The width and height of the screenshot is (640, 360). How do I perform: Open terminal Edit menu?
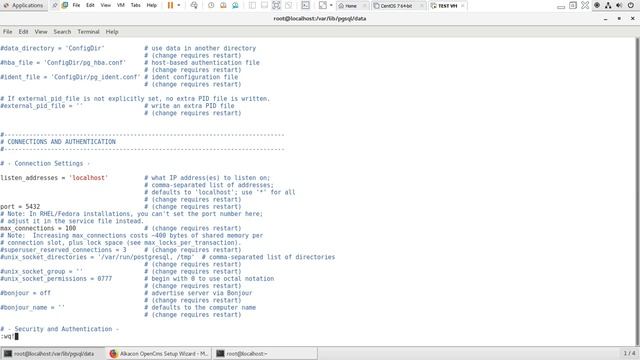pyautogui.click(x=23, y=31)
